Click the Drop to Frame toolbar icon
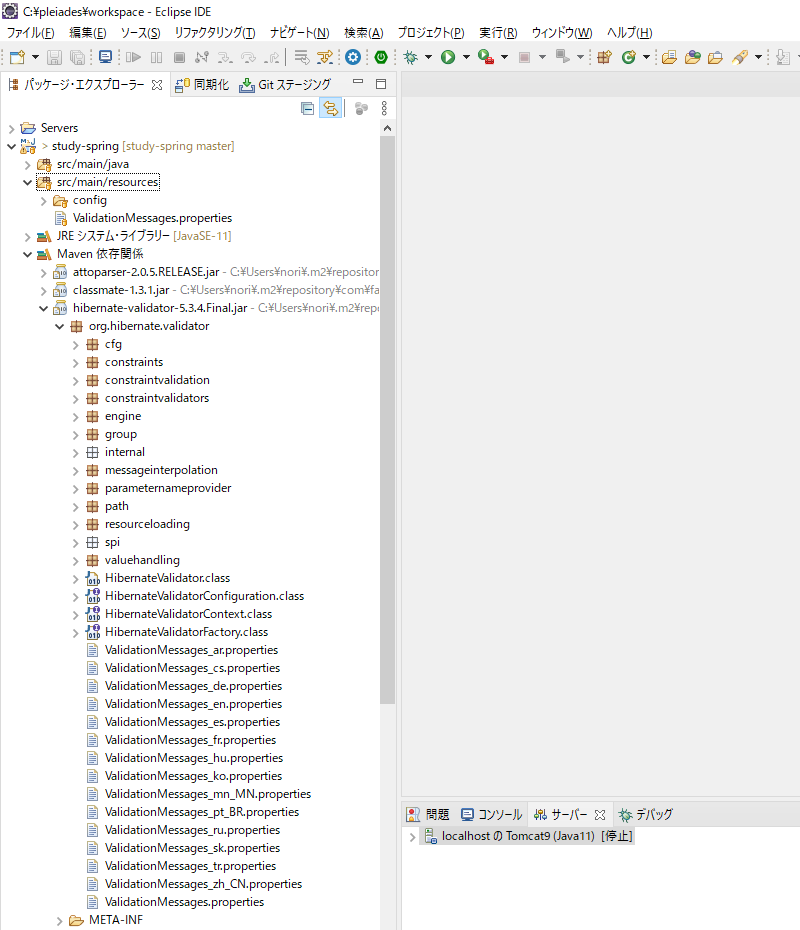The image size is (800, 930). pos(302,57)
